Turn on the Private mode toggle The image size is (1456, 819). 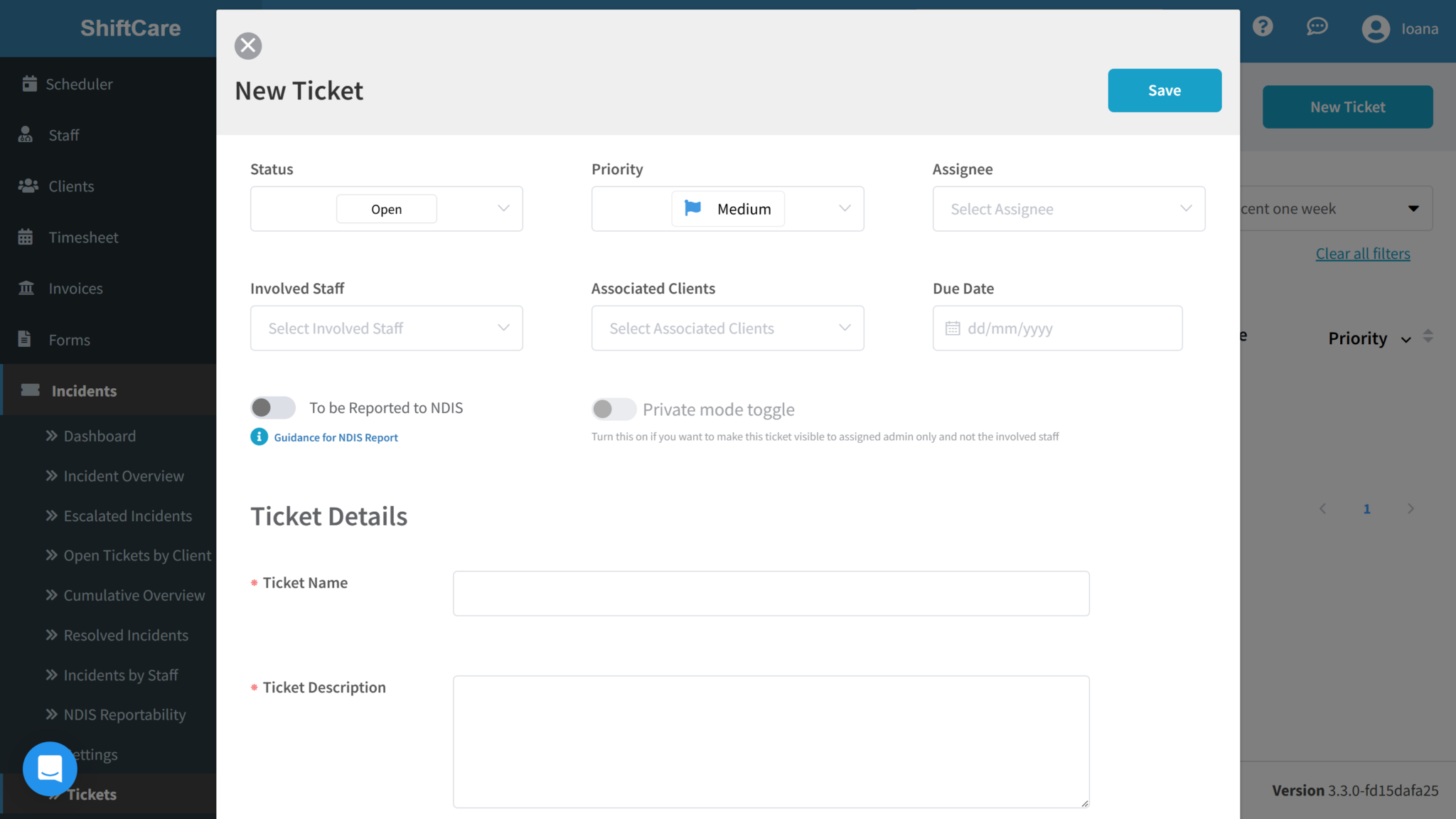(x=614, y=409)
